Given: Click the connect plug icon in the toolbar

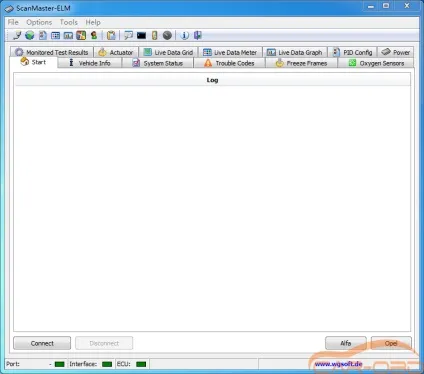Looking at the screenshot, I should 17,35.
